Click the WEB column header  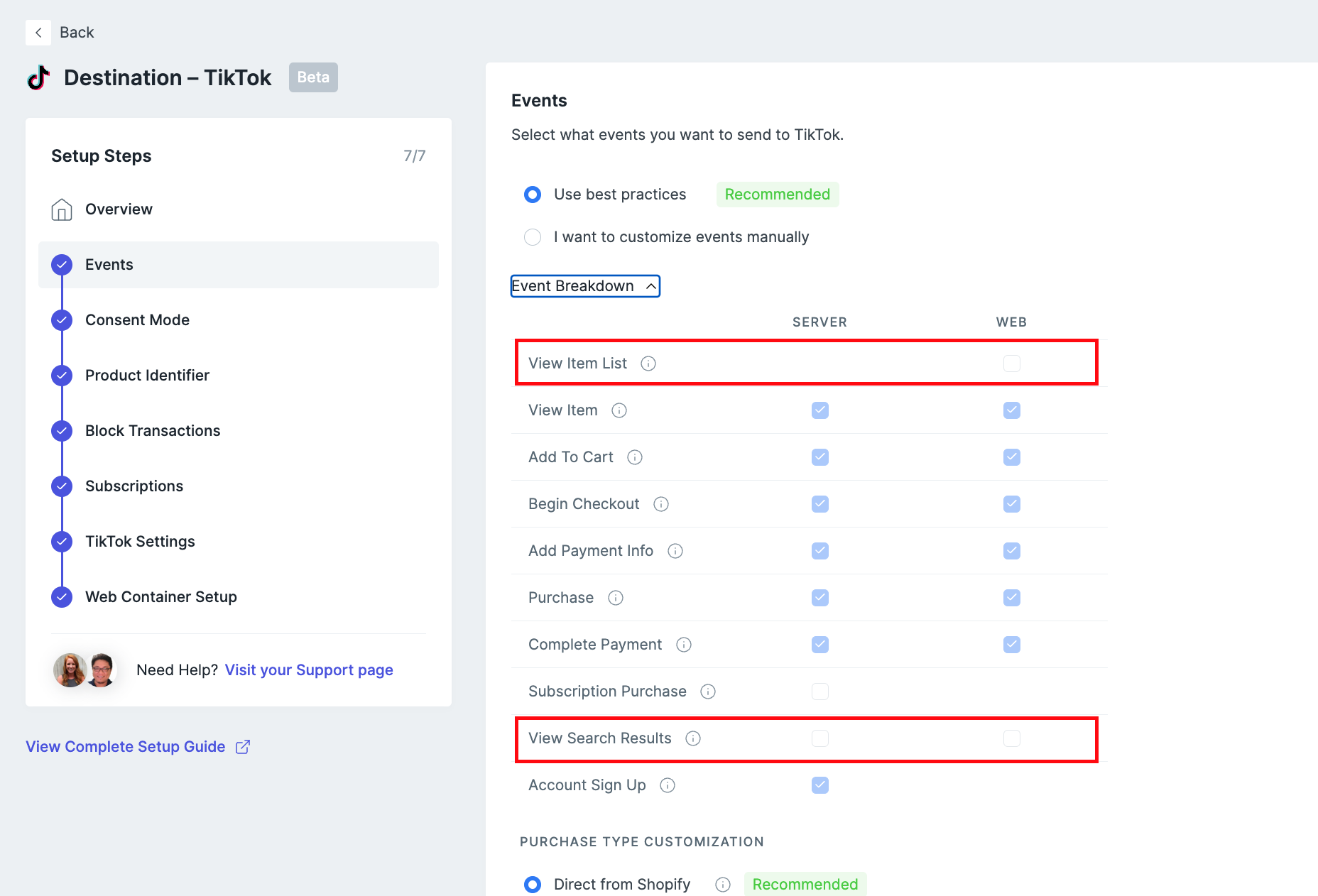click(1012, 322)
